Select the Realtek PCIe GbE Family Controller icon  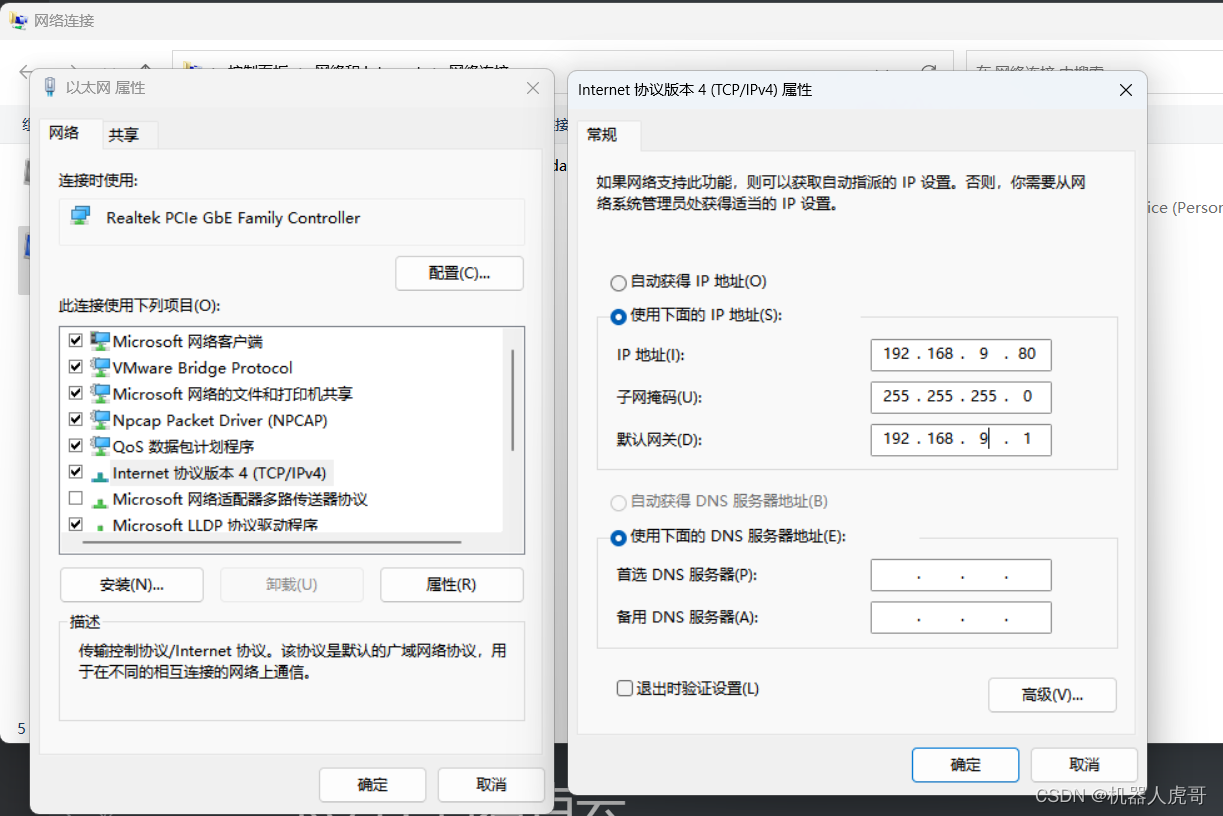click(x=82, y=217)
